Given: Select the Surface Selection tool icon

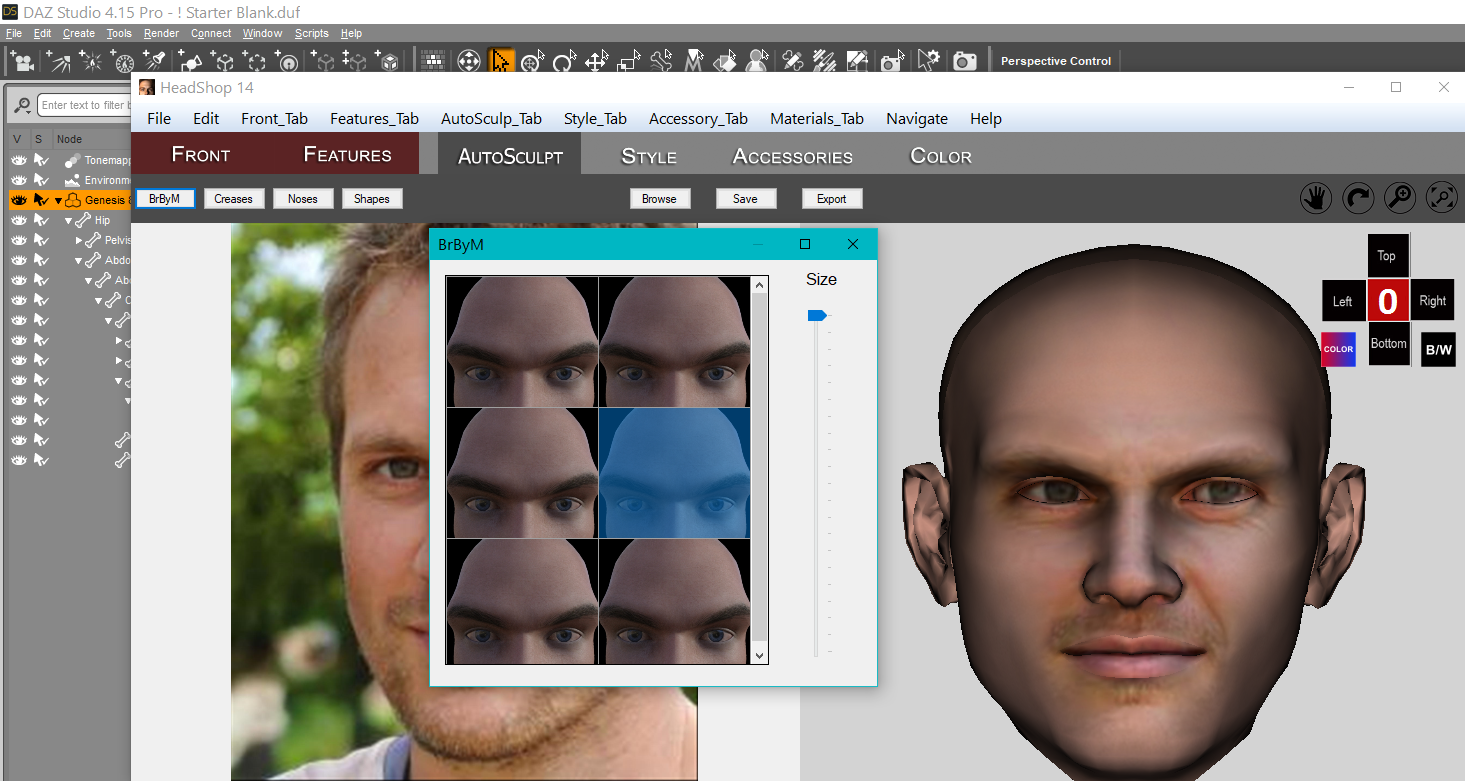Looking at the screenshot, I should pos(726,61).
